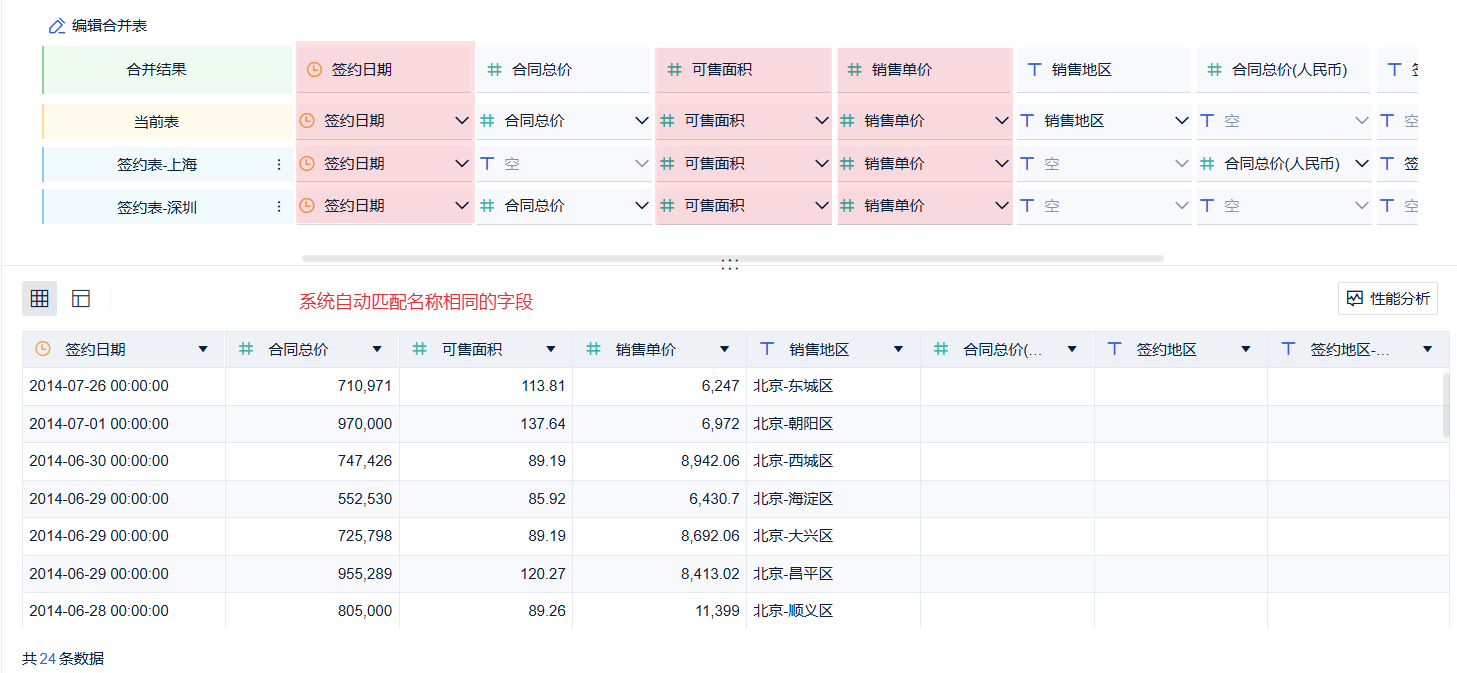Viewport: 1457px width, 673px height.
Task: Click hash icon in preview 销售单价 column header
Action: [x=594, y=349]
